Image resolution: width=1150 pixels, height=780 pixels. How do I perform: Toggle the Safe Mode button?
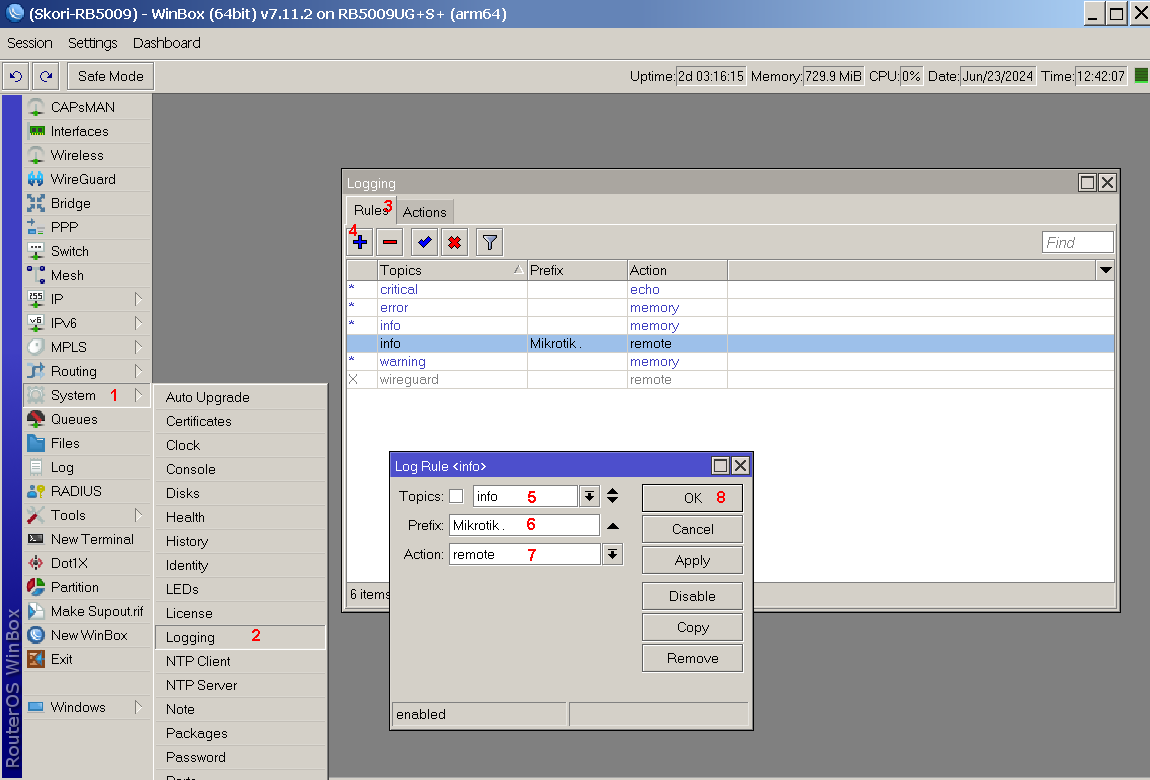tap(110, 76)
